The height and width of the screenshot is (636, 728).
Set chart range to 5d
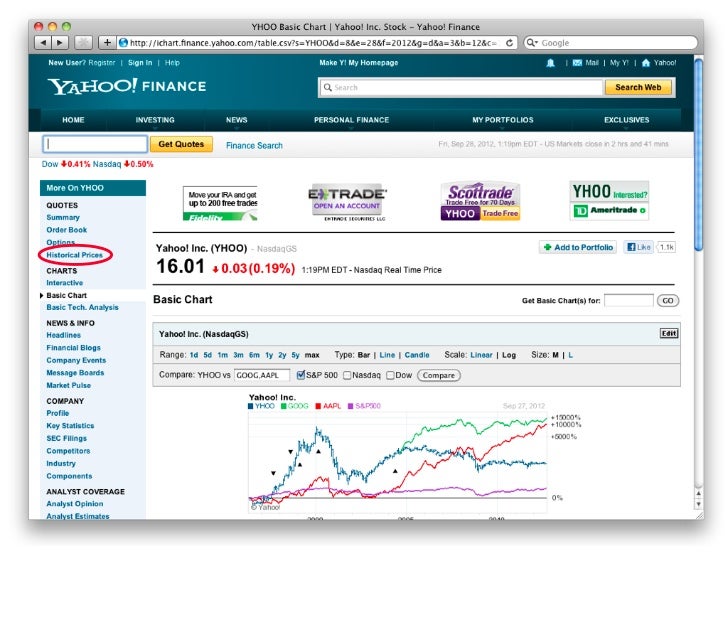click(208, 355)
